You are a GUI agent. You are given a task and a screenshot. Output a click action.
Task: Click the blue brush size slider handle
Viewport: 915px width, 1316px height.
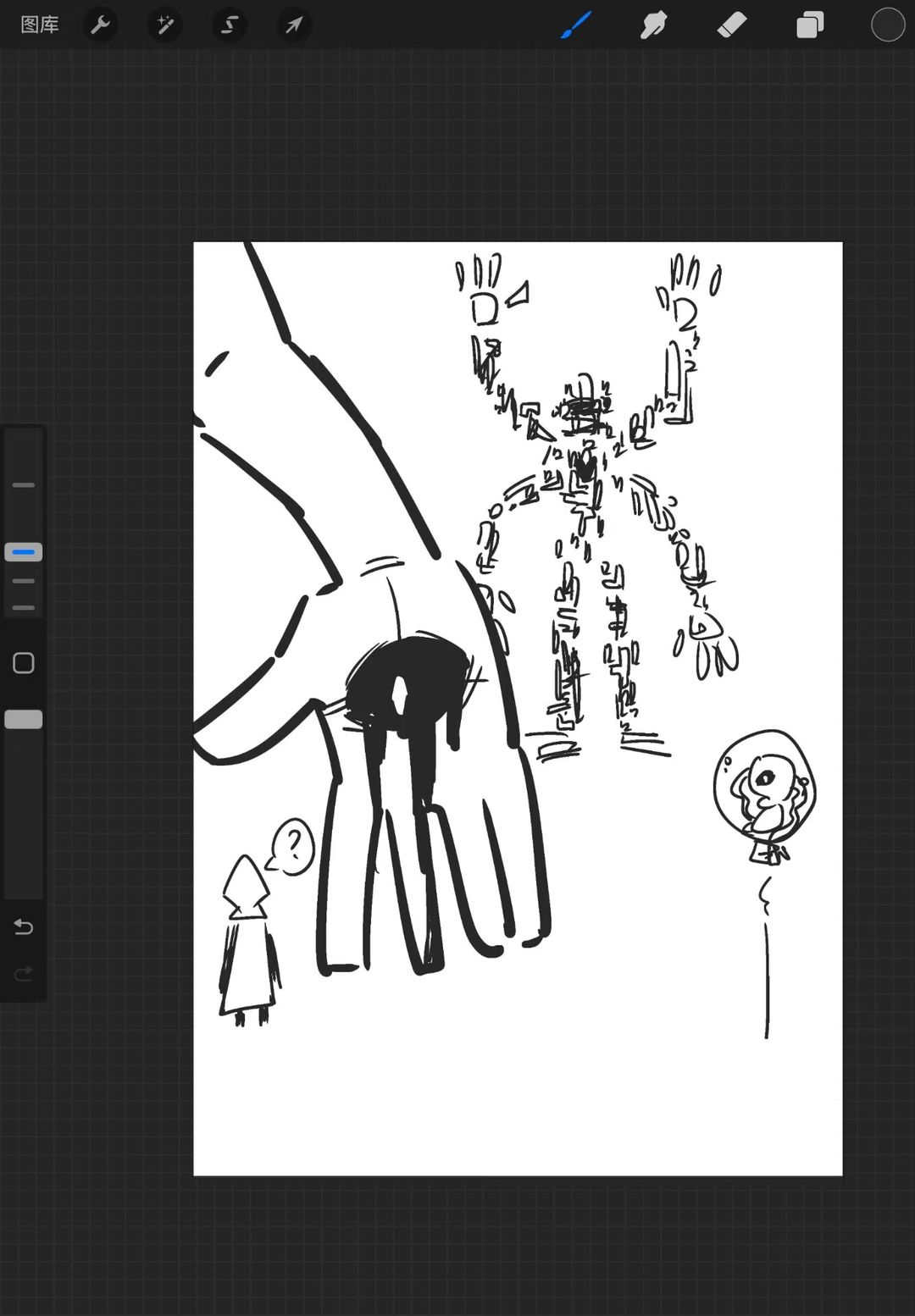[24, 552]
